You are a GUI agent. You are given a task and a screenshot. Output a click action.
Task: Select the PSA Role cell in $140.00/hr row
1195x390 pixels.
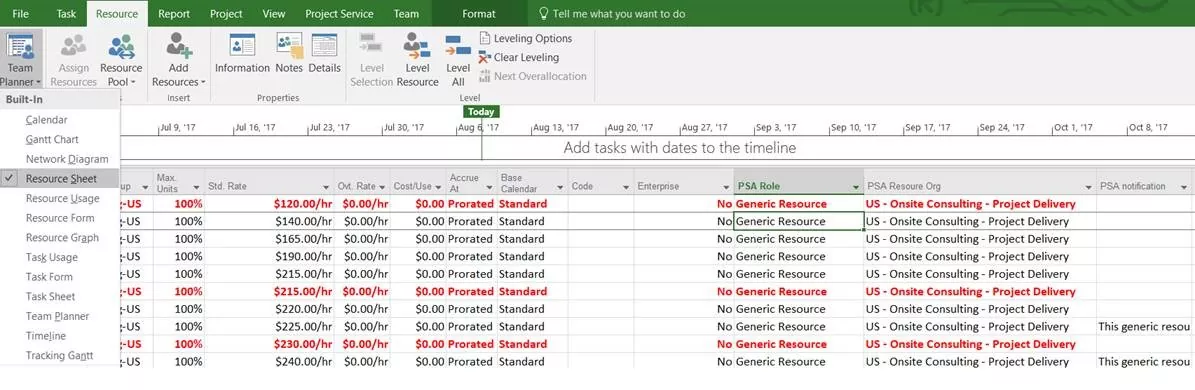pos(799,222)
